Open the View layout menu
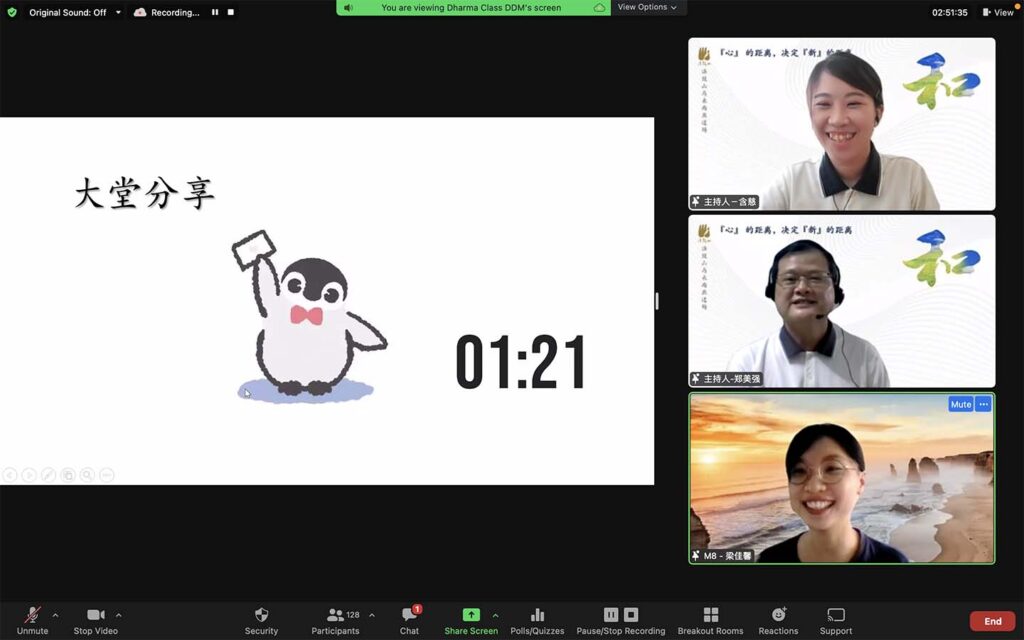Image resolution: width=1024 pixels, height=640 pixels. [x=997, y=12]
